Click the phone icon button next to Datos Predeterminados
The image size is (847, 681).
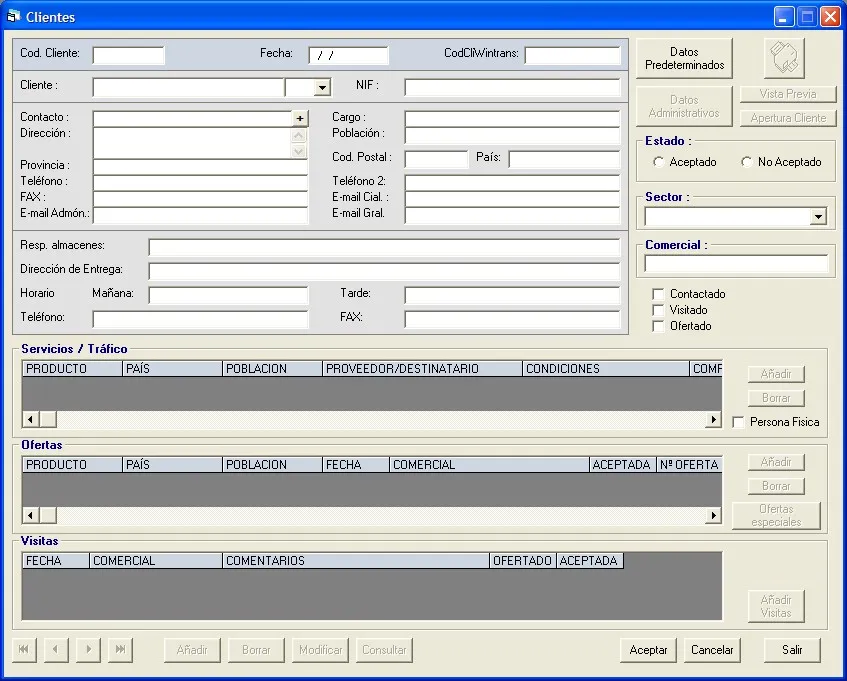(x=784, y=58)
